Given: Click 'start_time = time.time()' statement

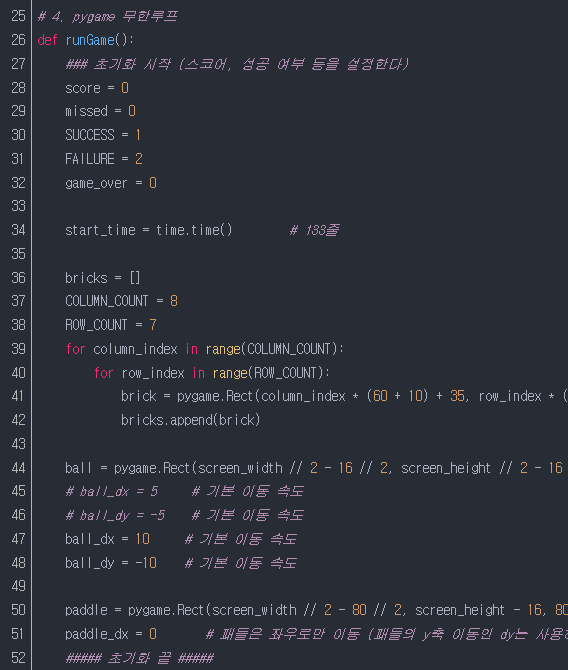Looking at the screenshot, I should (149, 230).
